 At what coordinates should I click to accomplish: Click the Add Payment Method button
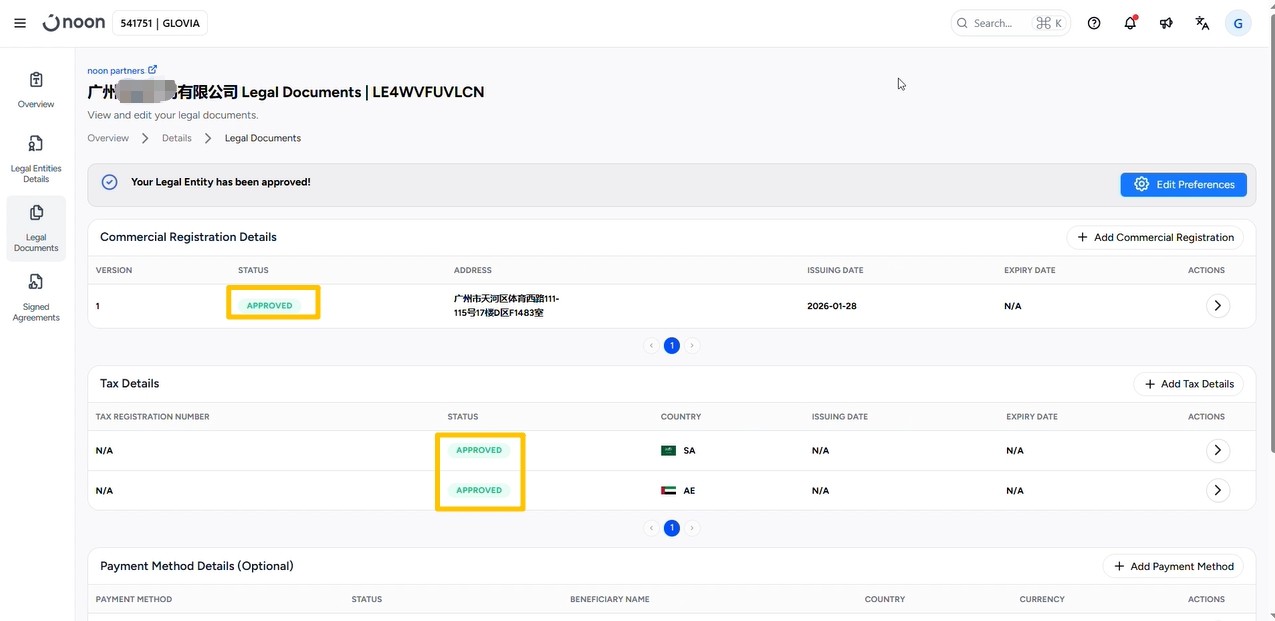pyautogui.click(x=1173, y=566)
